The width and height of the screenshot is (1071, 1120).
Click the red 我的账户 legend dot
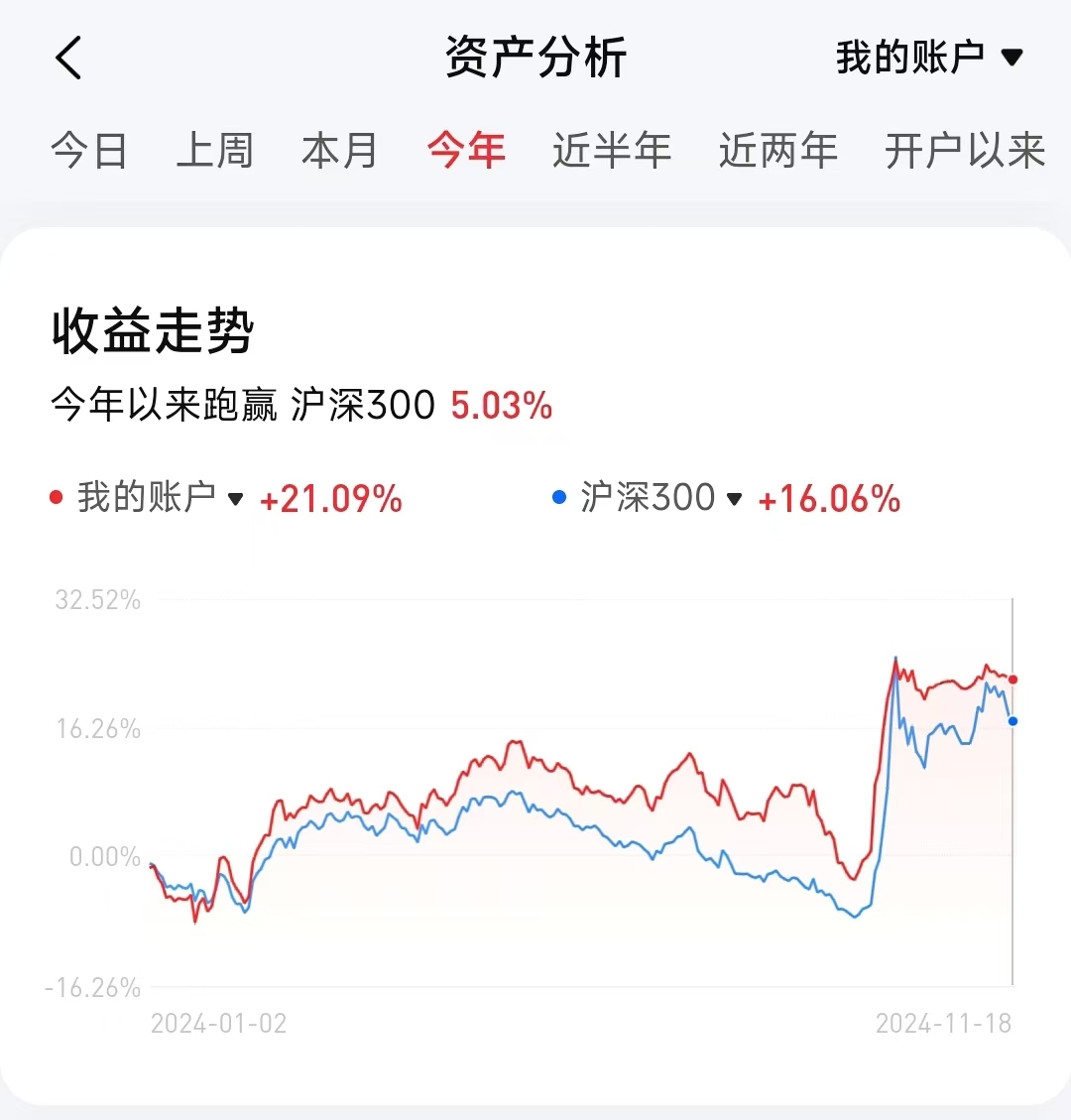click(x=57, y=497)
